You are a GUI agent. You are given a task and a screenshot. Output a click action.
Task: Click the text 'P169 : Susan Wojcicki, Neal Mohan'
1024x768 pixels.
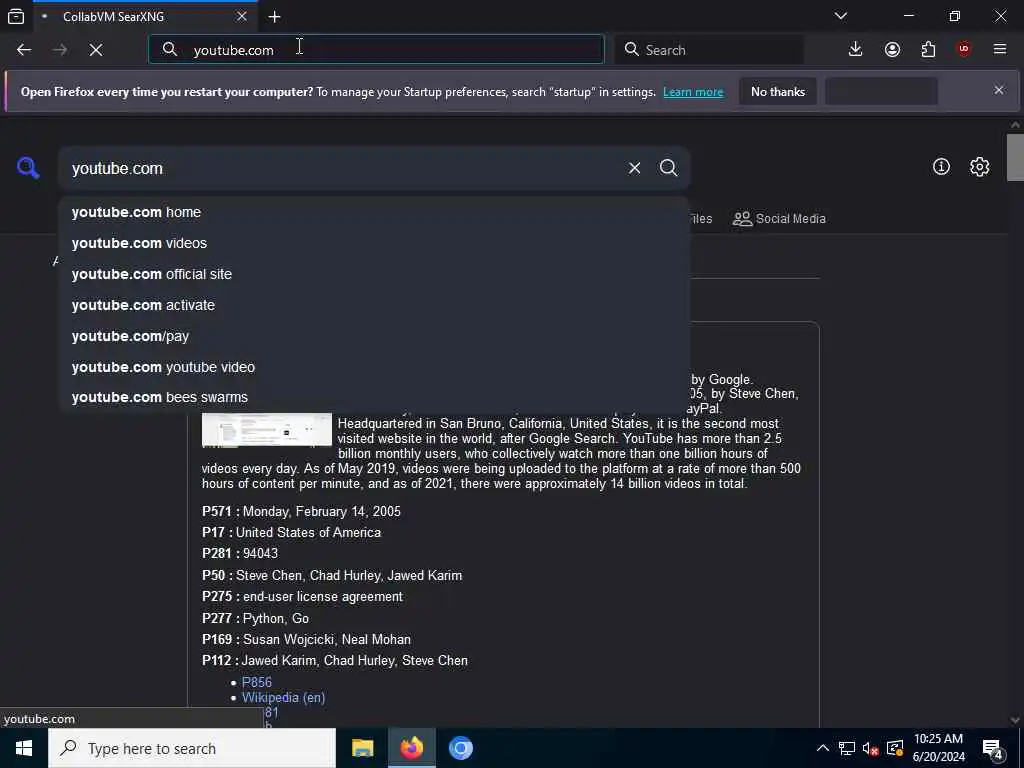coord(306,639)
